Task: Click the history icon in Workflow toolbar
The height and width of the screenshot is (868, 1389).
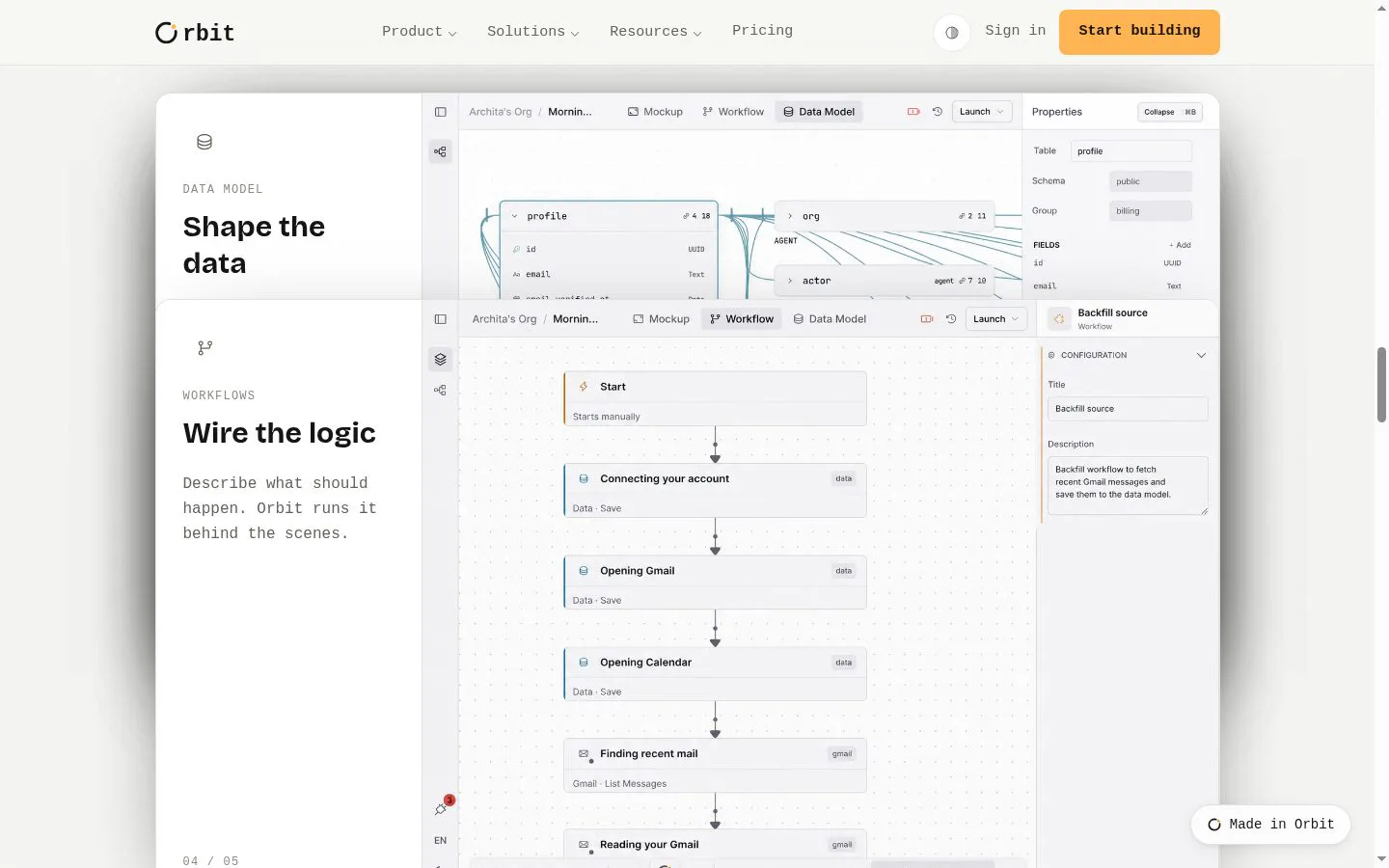Action: [x=951, y=319]
